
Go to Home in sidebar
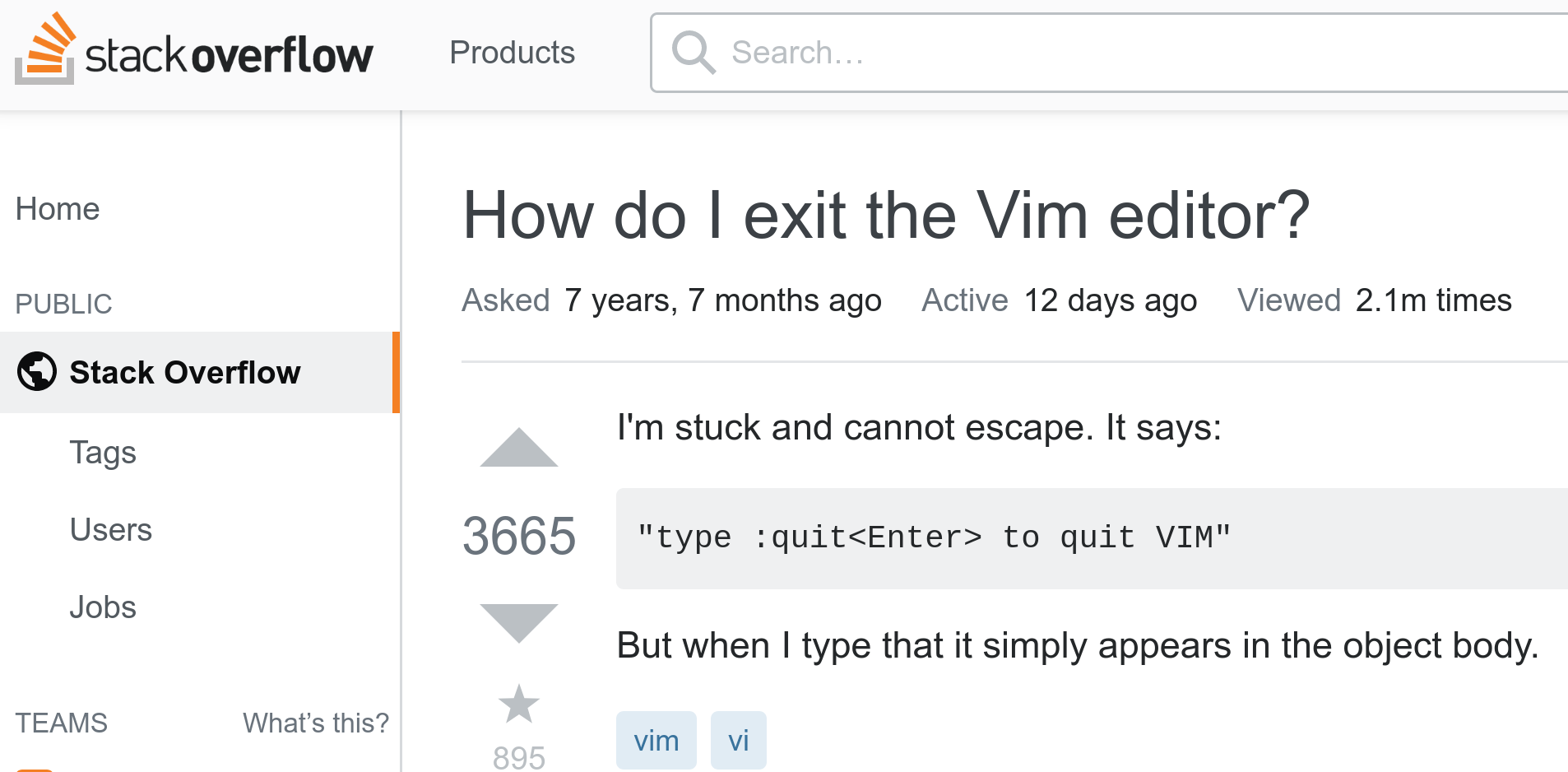pyautogui.click(x=58, y=209)
